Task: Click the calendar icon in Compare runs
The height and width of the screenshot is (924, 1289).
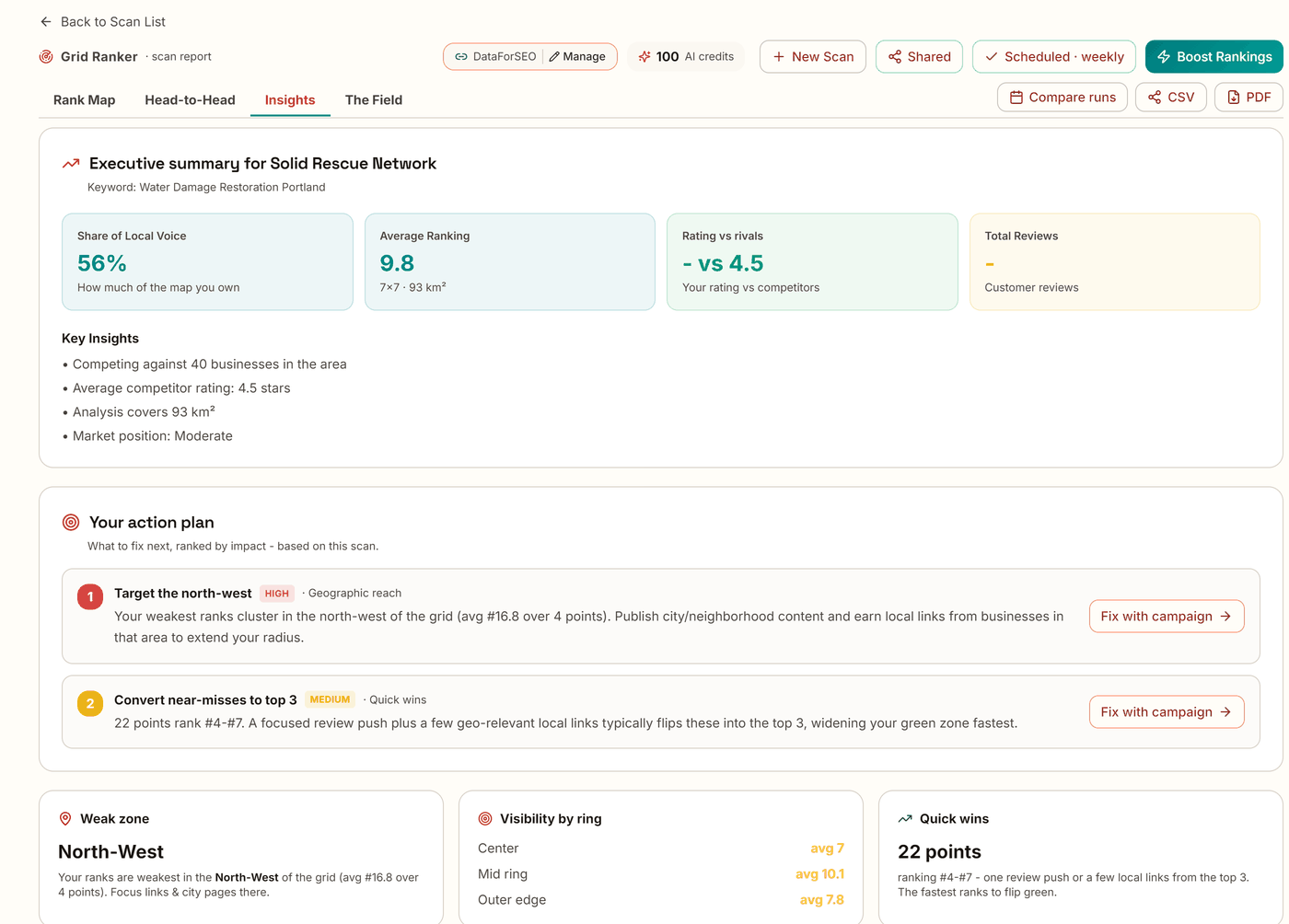Action: [1016, 97]
